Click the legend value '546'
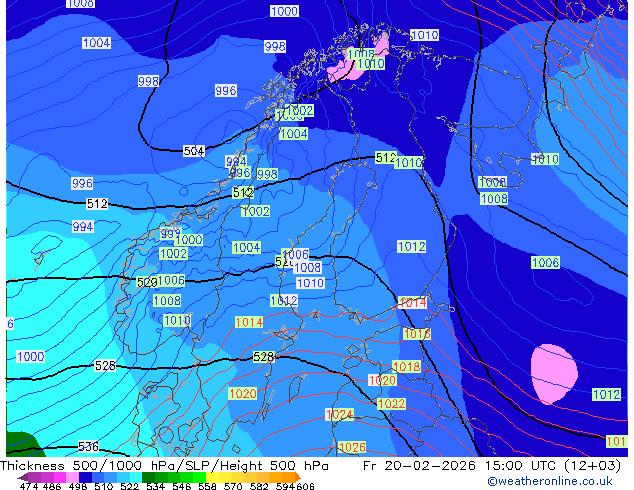This screenshot has height=490, width=634. tap(182, 486)
